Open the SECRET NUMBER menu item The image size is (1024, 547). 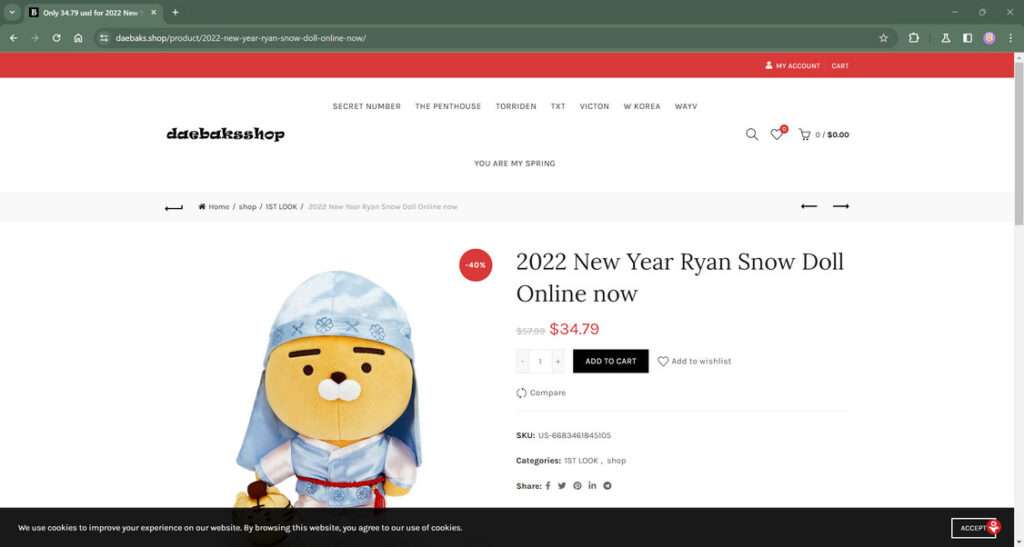click(366, 106)
